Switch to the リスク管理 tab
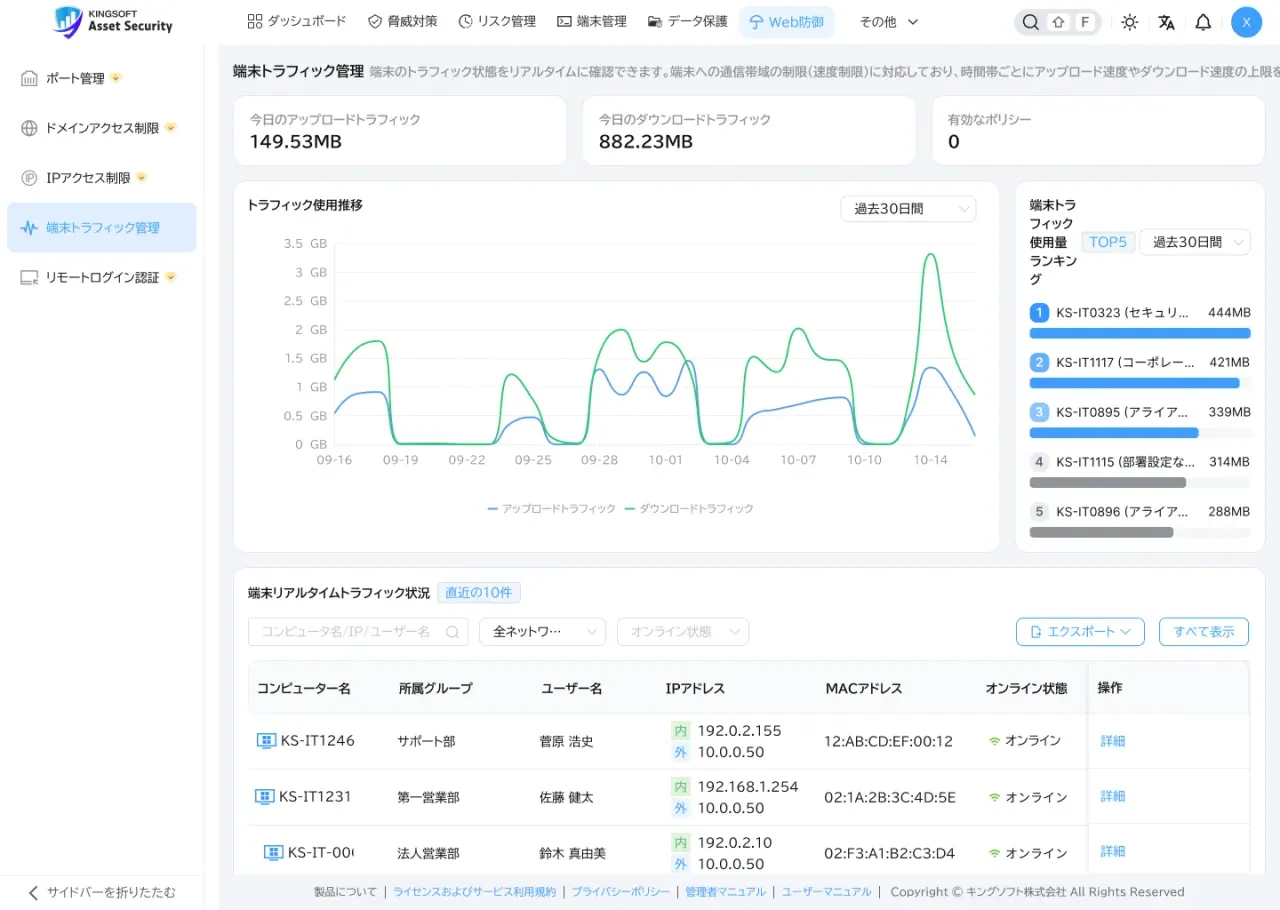1280x910 pixels. [x=497, y=22]
